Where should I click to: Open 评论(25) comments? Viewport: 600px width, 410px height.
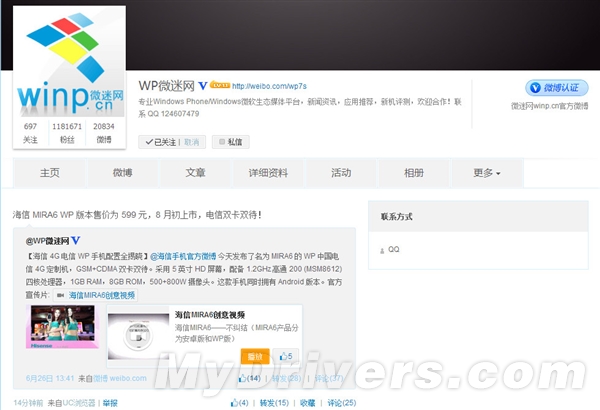tap(342, 403)
